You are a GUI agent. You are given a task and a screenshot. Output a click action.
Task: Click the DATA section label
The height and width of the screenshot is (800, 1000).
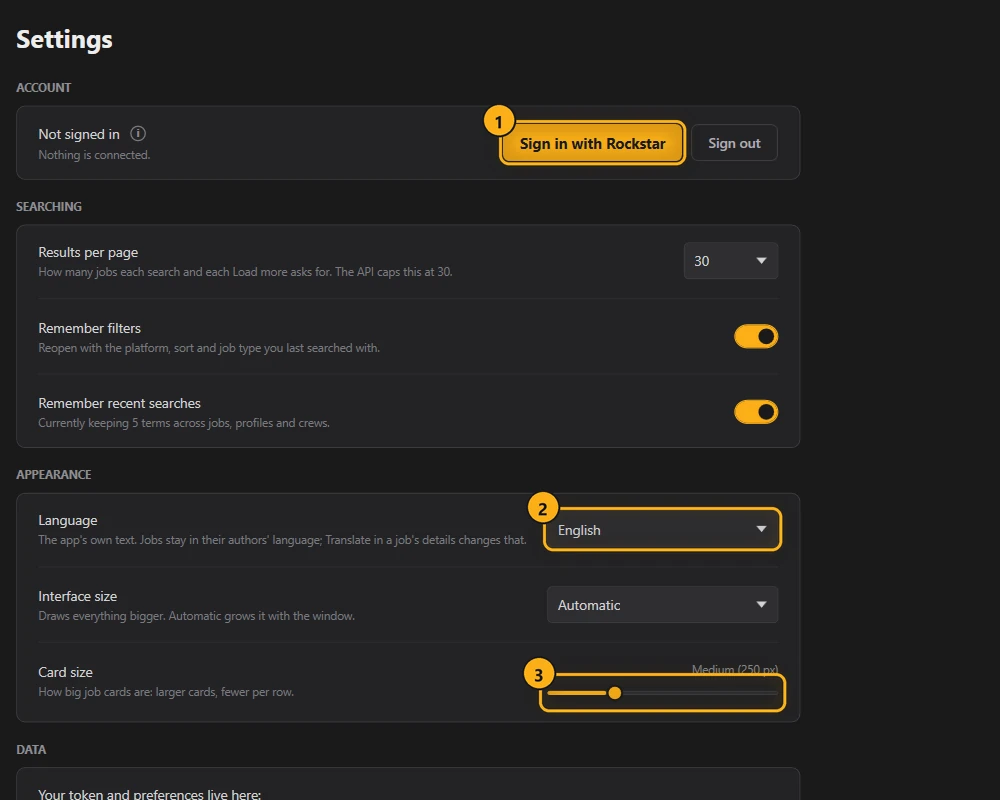tap(31, 750)
